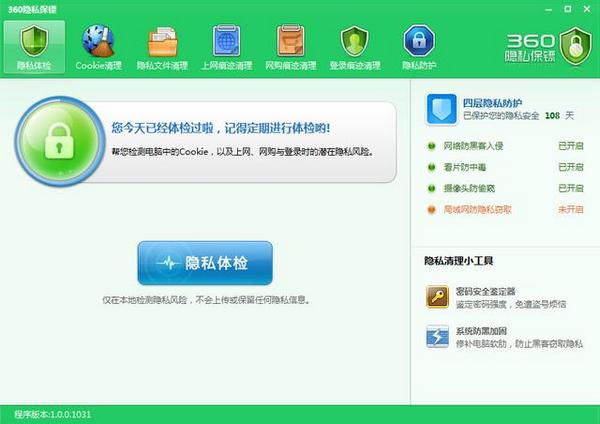Screen dimensions: 600x424
Task: Click the green dot beside 网络防黑客入侵
Action: (432, 146)
